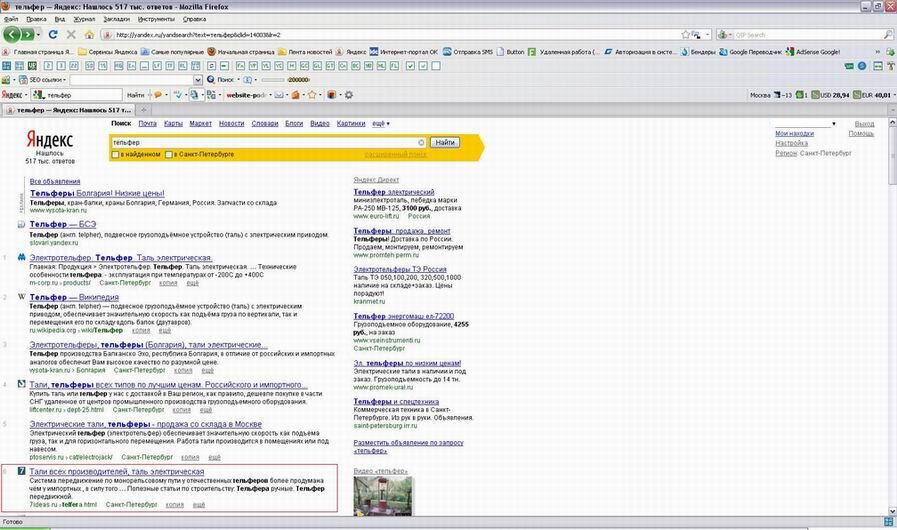Expand the 'ещё' dropdown in Yandex services
The width and height of the screenshot is (897, 530).
pyautogui.click(x=381, y=124)
